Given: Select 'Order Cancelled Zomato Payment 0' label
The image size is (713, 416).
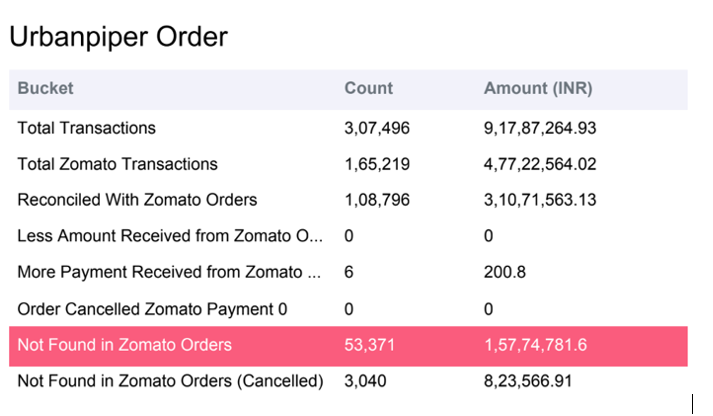Looking at the screenshot, I should click(x=152, y=309).
